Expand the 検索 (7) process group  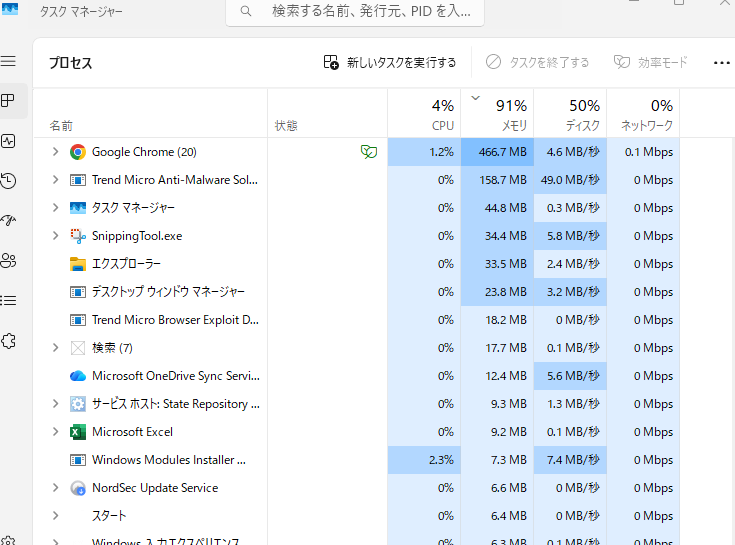[55, 348]
